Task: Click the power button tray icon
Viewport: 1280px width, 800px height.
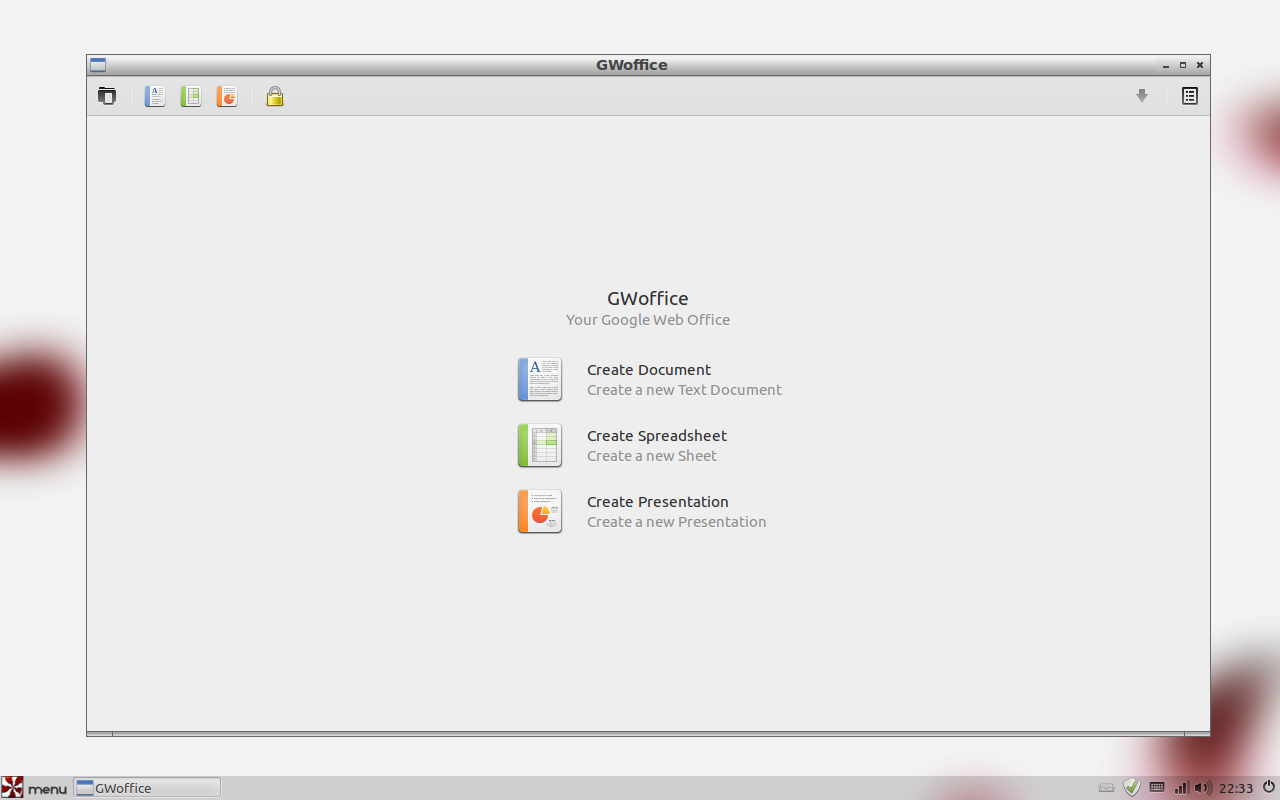Action: pos(1269,787)
